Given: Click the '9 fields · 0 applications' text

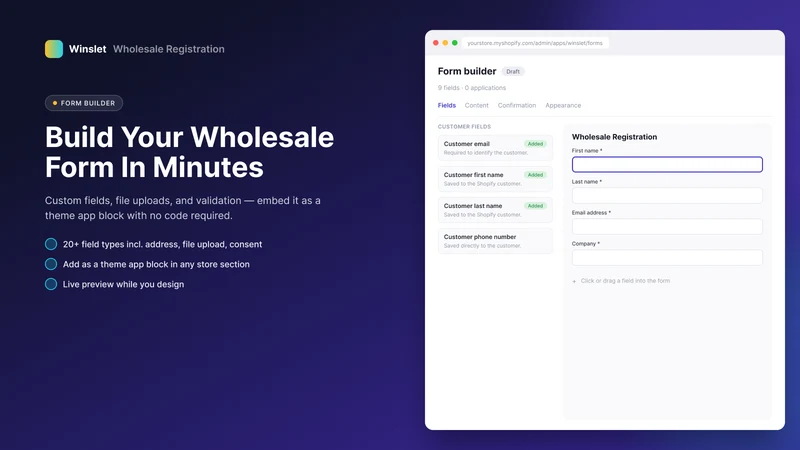Looking at the screenshot, I should pyautogui.click(x=472, y=88).
